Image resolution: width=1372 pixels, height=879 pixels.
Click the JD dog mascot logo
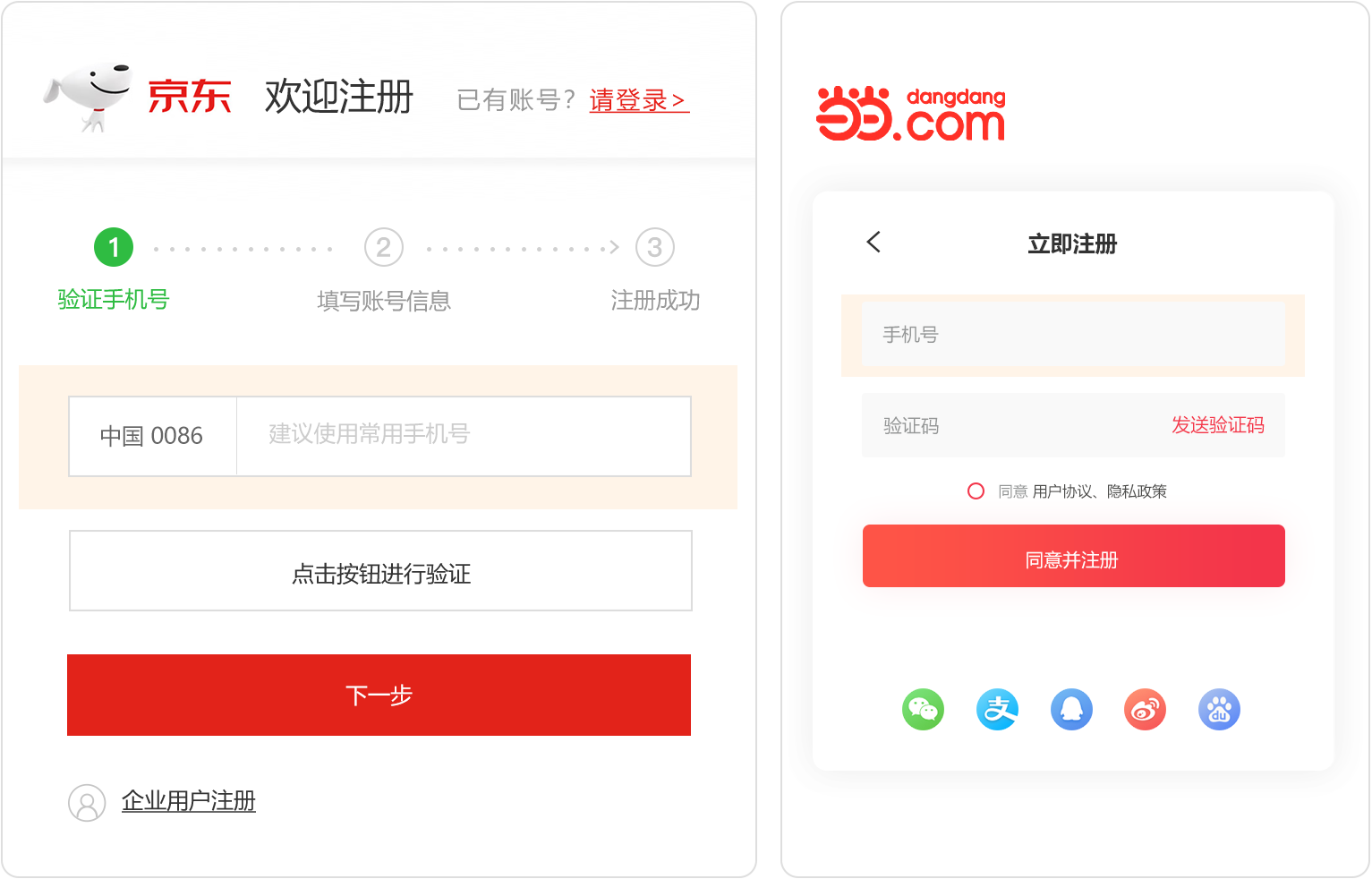(x=87, y=97)
